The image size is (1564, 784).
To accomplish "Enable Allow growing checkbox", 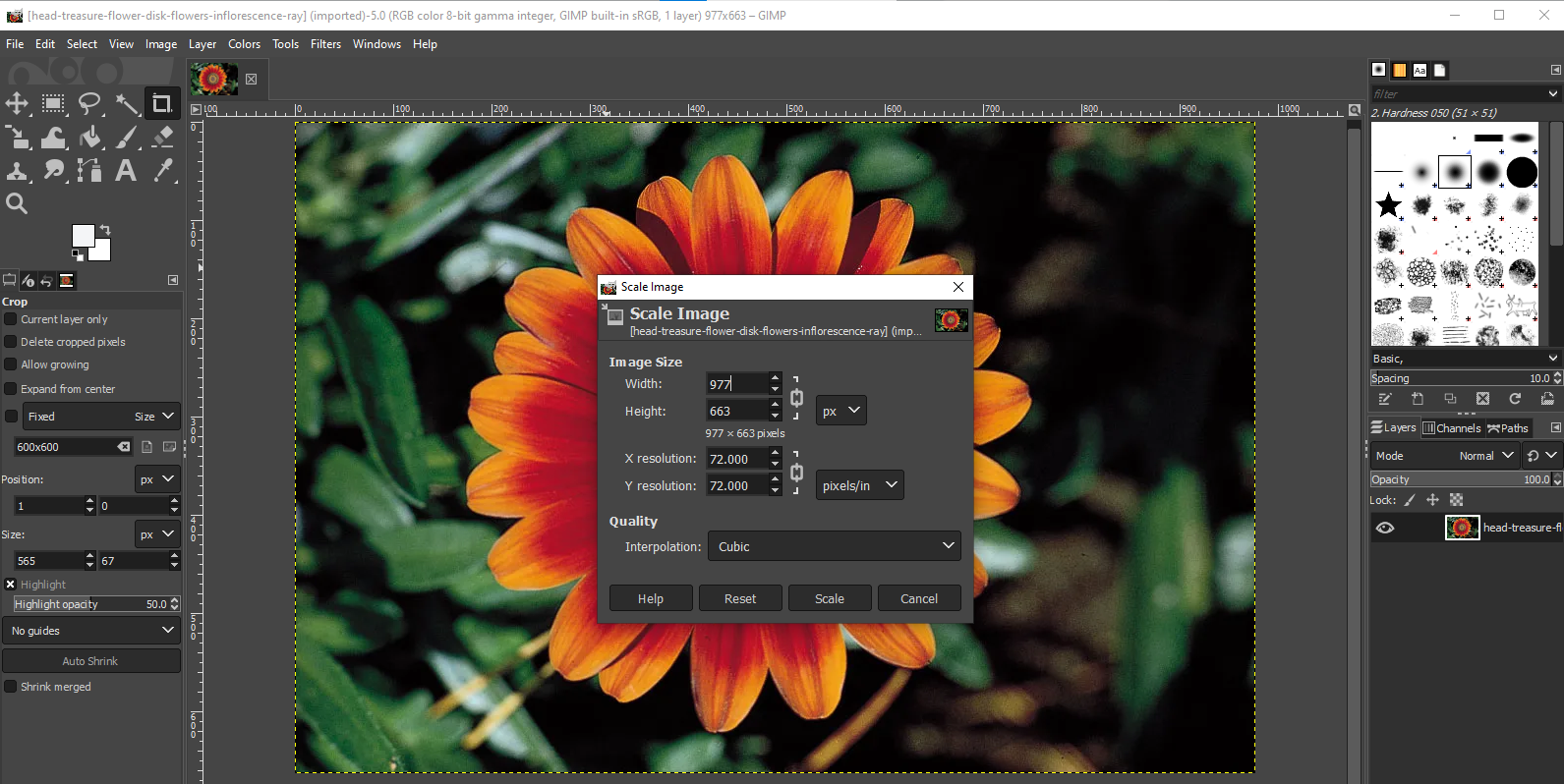I will pos(11,364).
